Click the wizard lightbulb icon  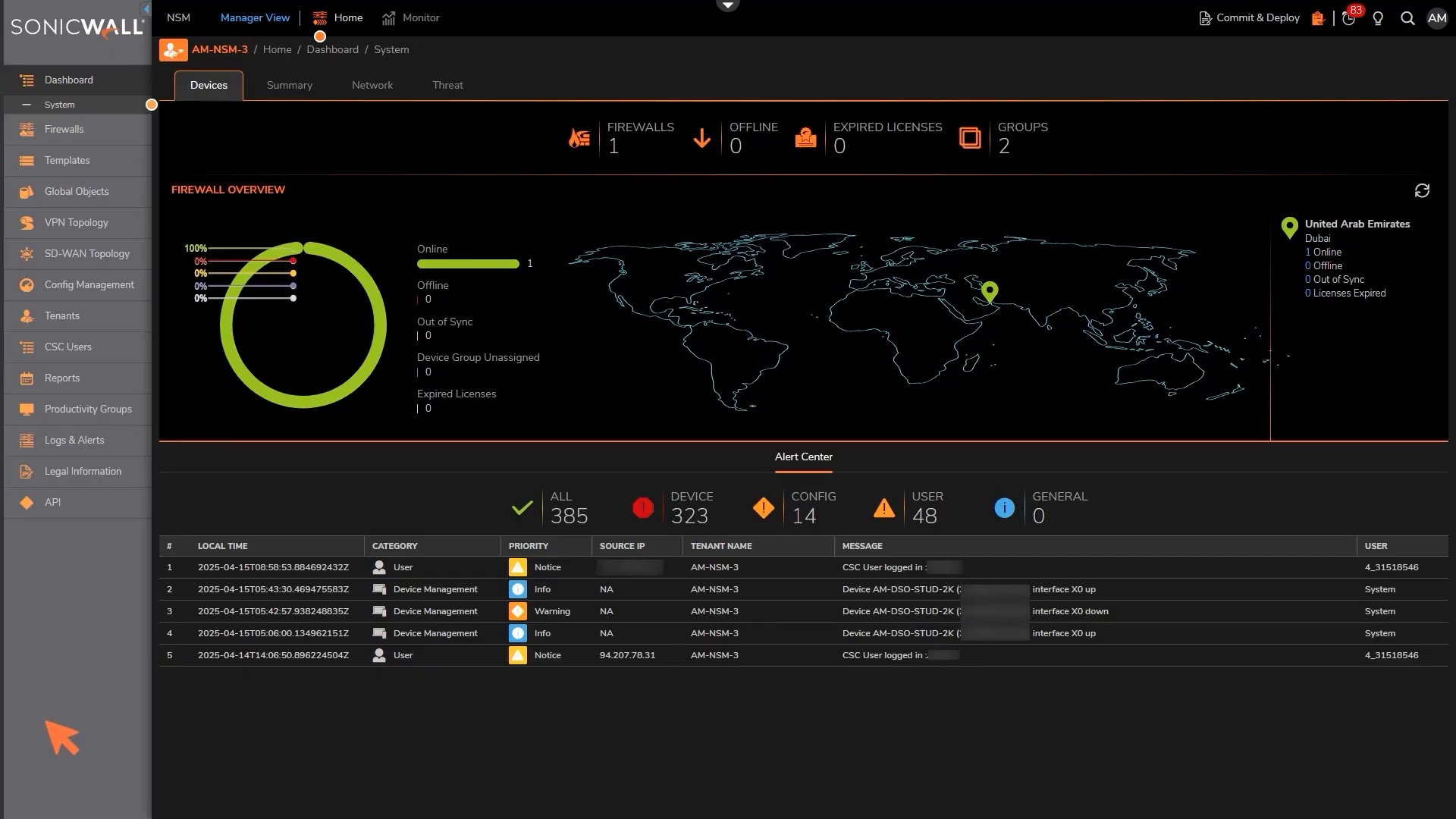[1378, 17]
